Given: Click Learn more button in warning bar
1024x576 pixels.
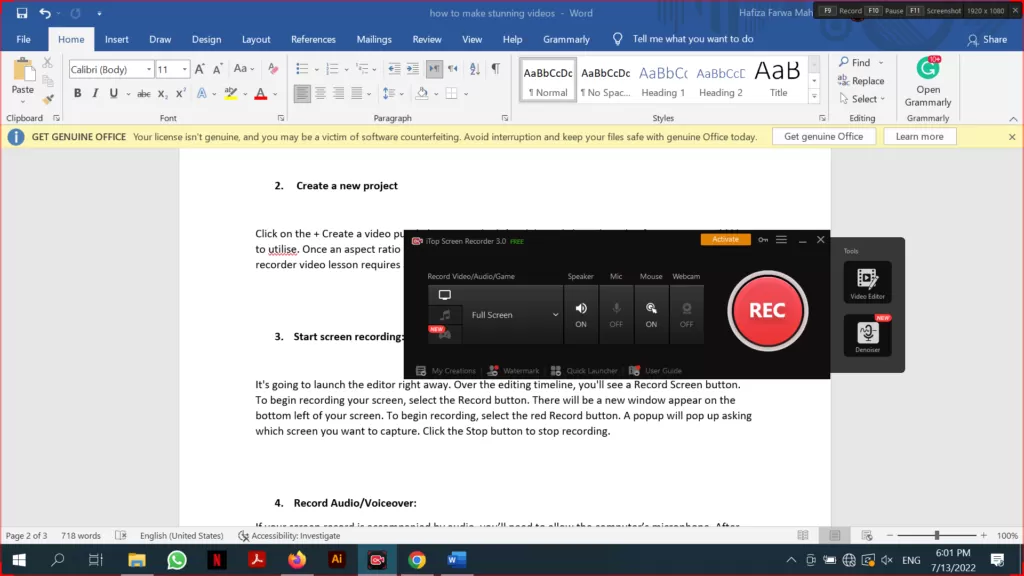Looking at the screenshot, I should (x=920, y=136).
